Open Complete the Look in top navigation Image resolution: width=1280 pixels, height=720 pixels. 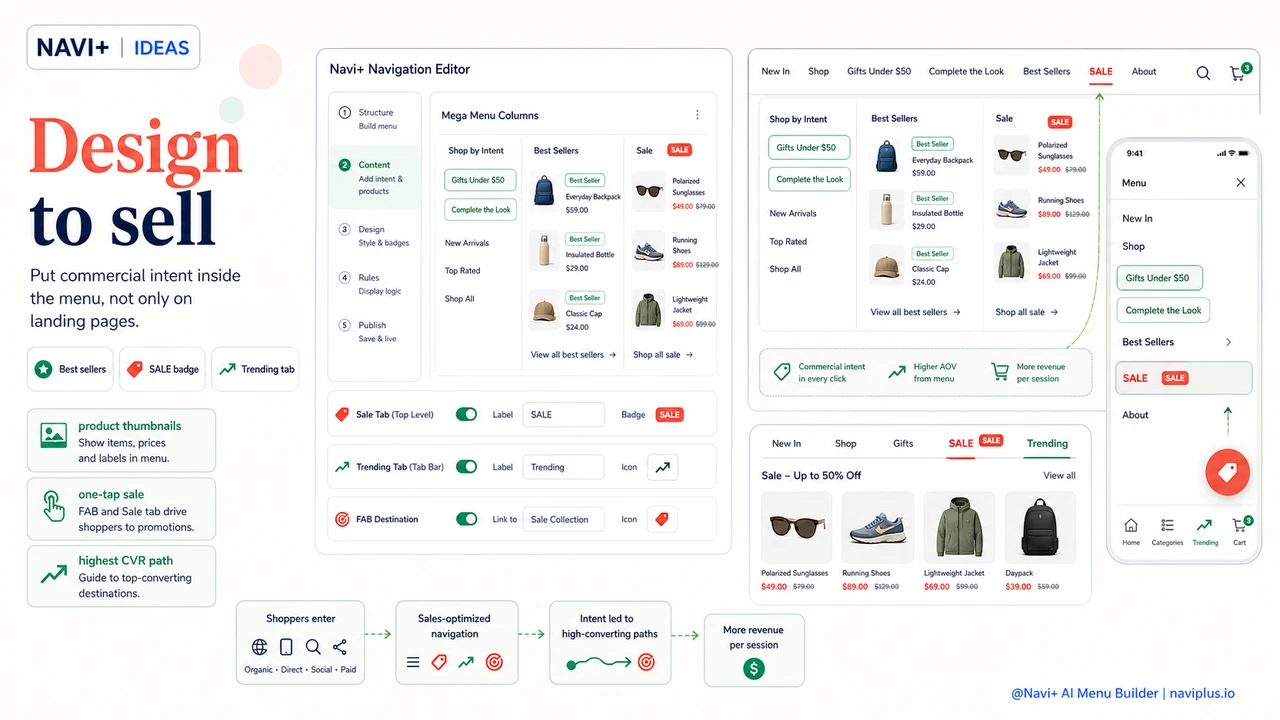[966, 72]
